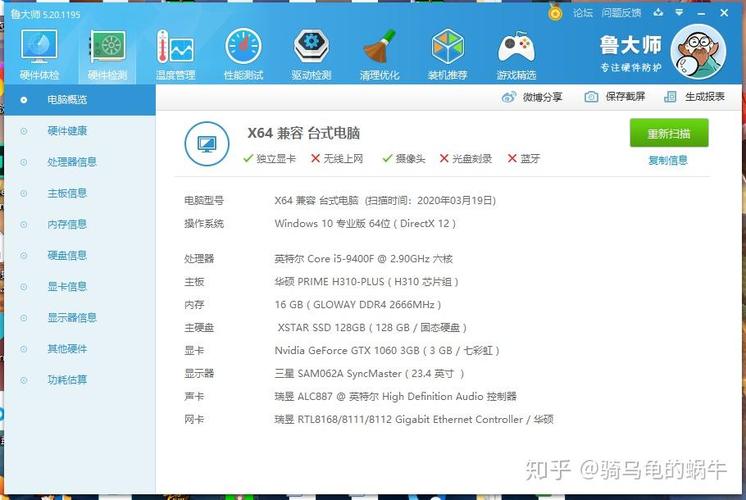
Task: Launch 性能测试 performance test icon
Action: (244, 54)
